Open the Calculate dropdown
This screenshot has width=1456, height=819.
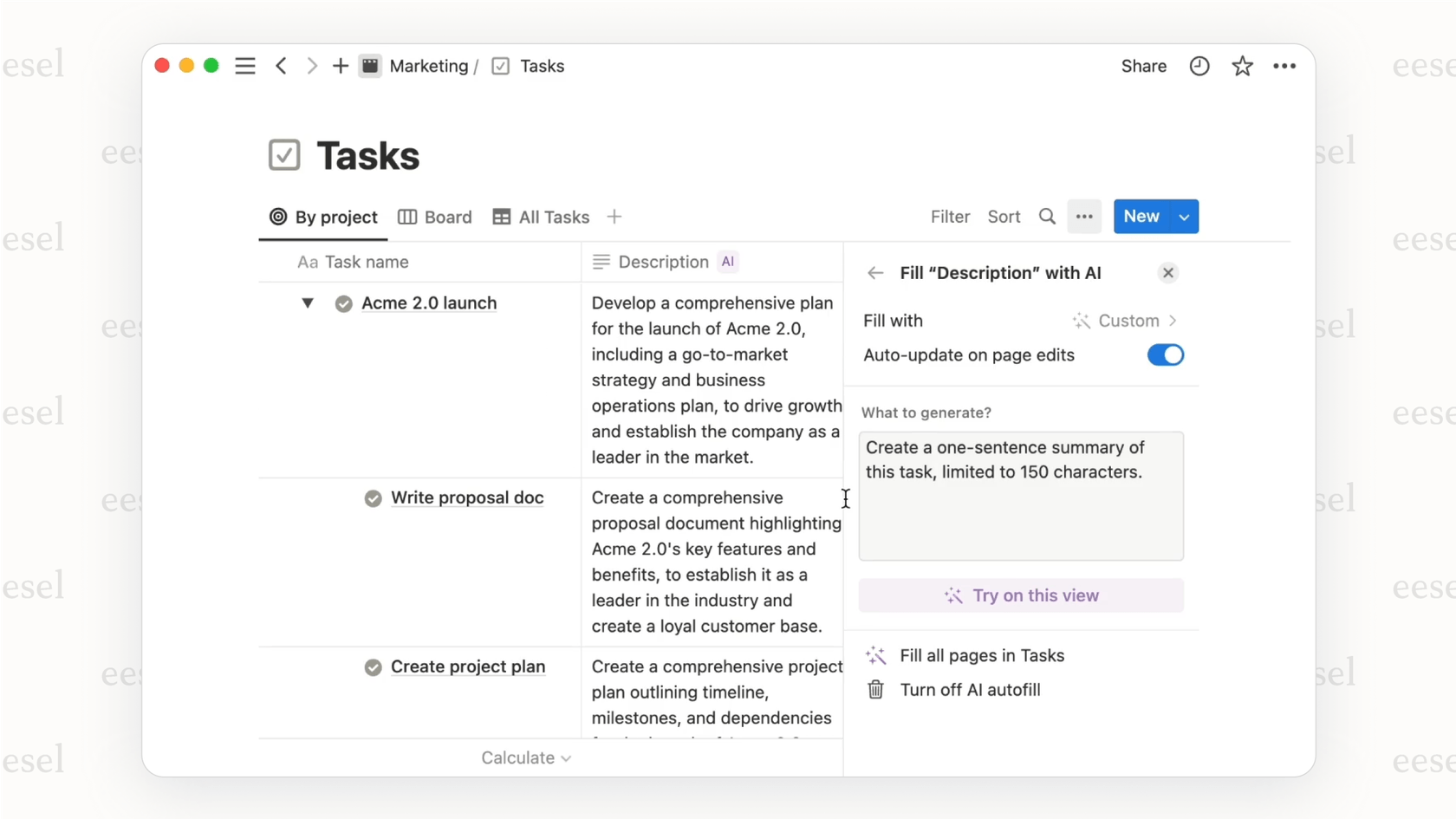point(524,757)
